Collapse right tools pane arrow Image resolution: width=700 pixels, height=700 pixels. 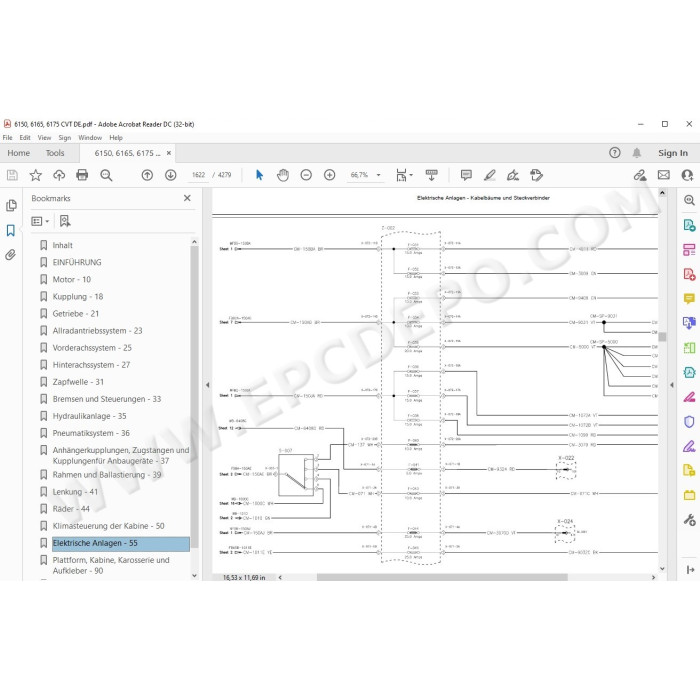tap(672, 385)
